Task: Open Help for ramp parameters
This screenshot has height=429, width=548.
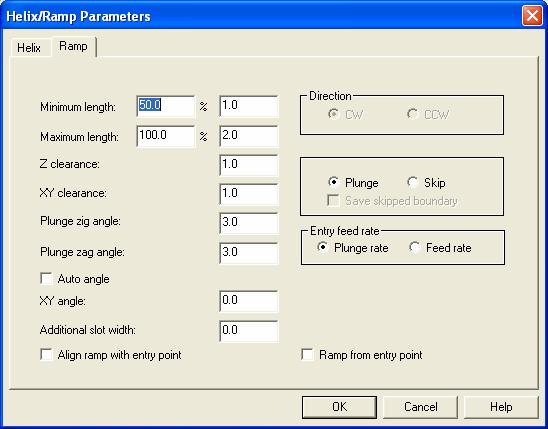Action: point(501,407)
